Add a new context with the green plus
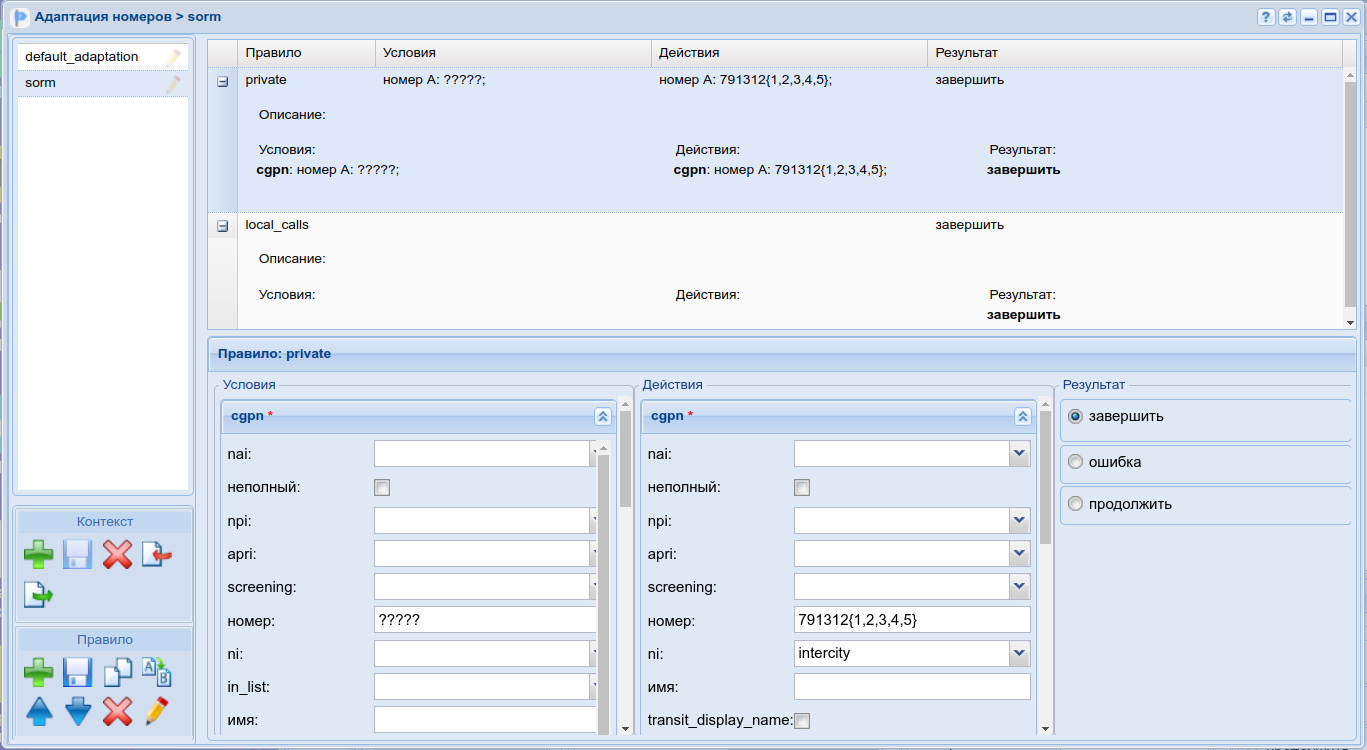Image resolution: width=1367 pixels, height=750 pixels. (x=39, y=554)
